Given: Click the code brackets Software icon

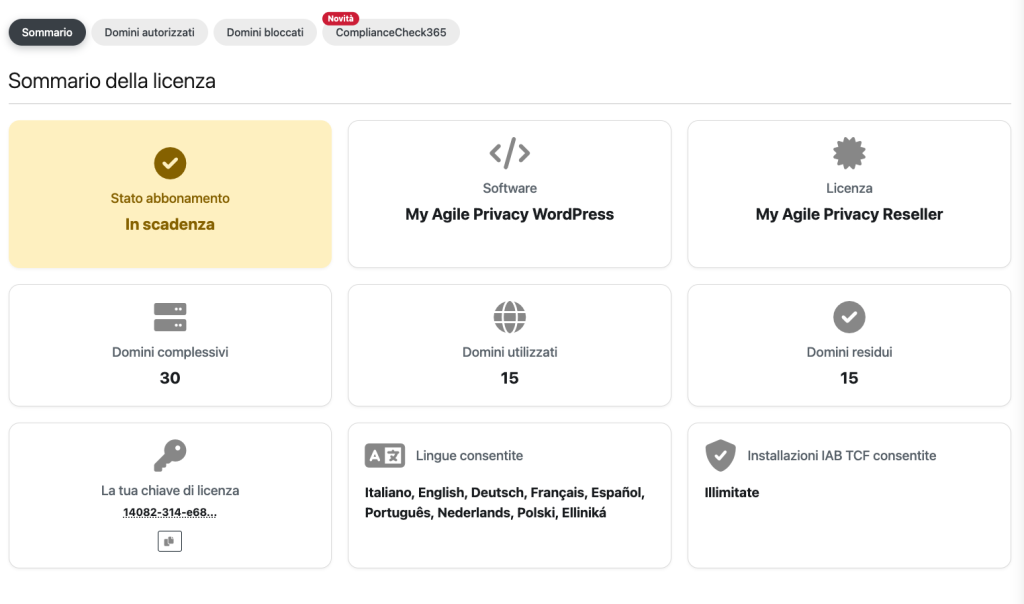Looking at the screenshot, I should (x=509, y=153).
